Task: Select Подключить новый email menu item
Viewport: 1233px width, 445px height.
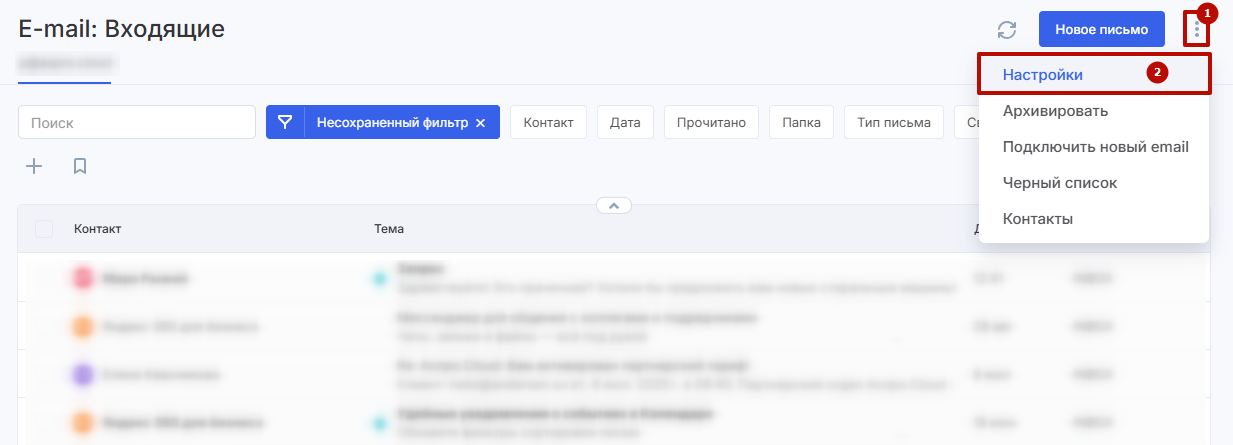Action: [x=1095, y=147]
